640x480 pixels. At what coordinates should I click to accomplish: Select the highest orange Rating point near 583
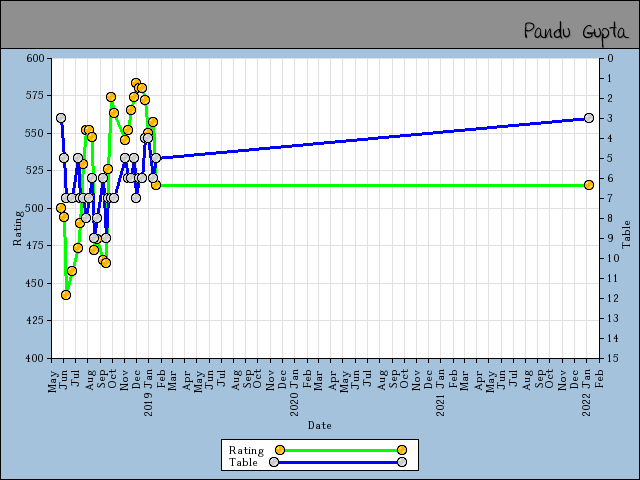136,83
